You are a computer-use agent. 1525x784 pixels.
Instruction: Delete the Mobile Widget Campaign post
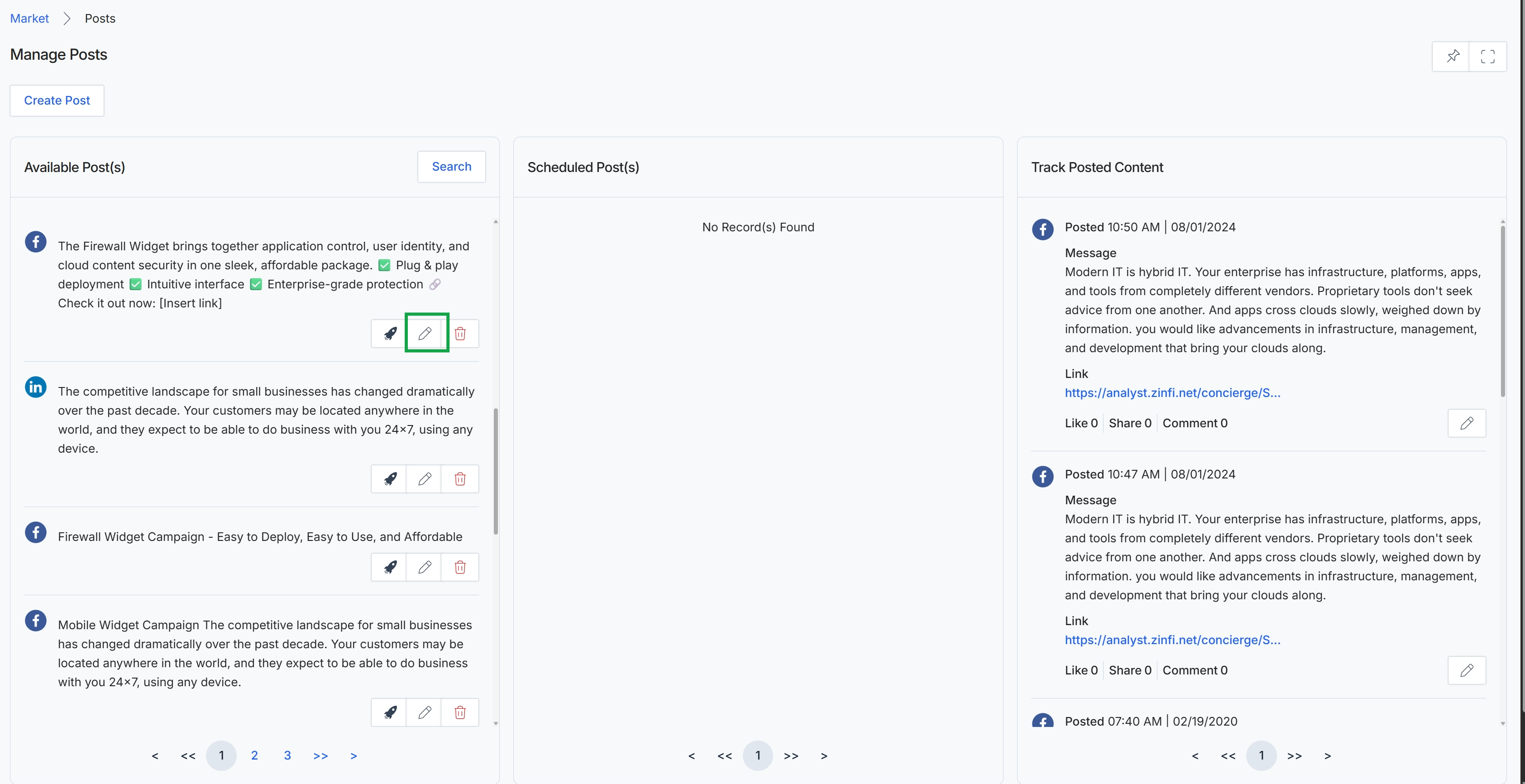click(460, 712)
